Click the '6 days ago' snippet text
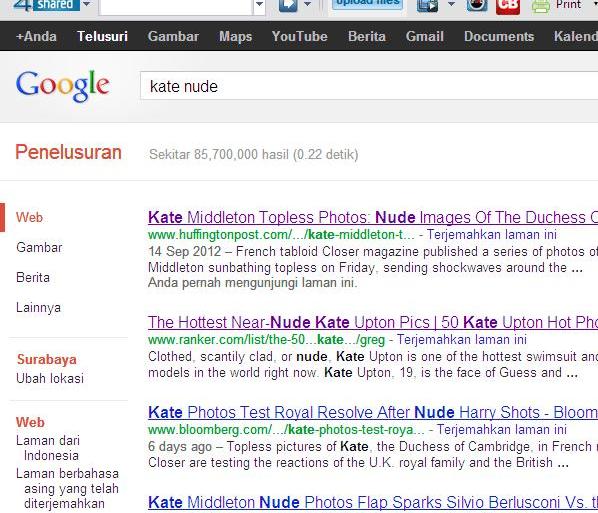598x513 pixels. point(180,447)
